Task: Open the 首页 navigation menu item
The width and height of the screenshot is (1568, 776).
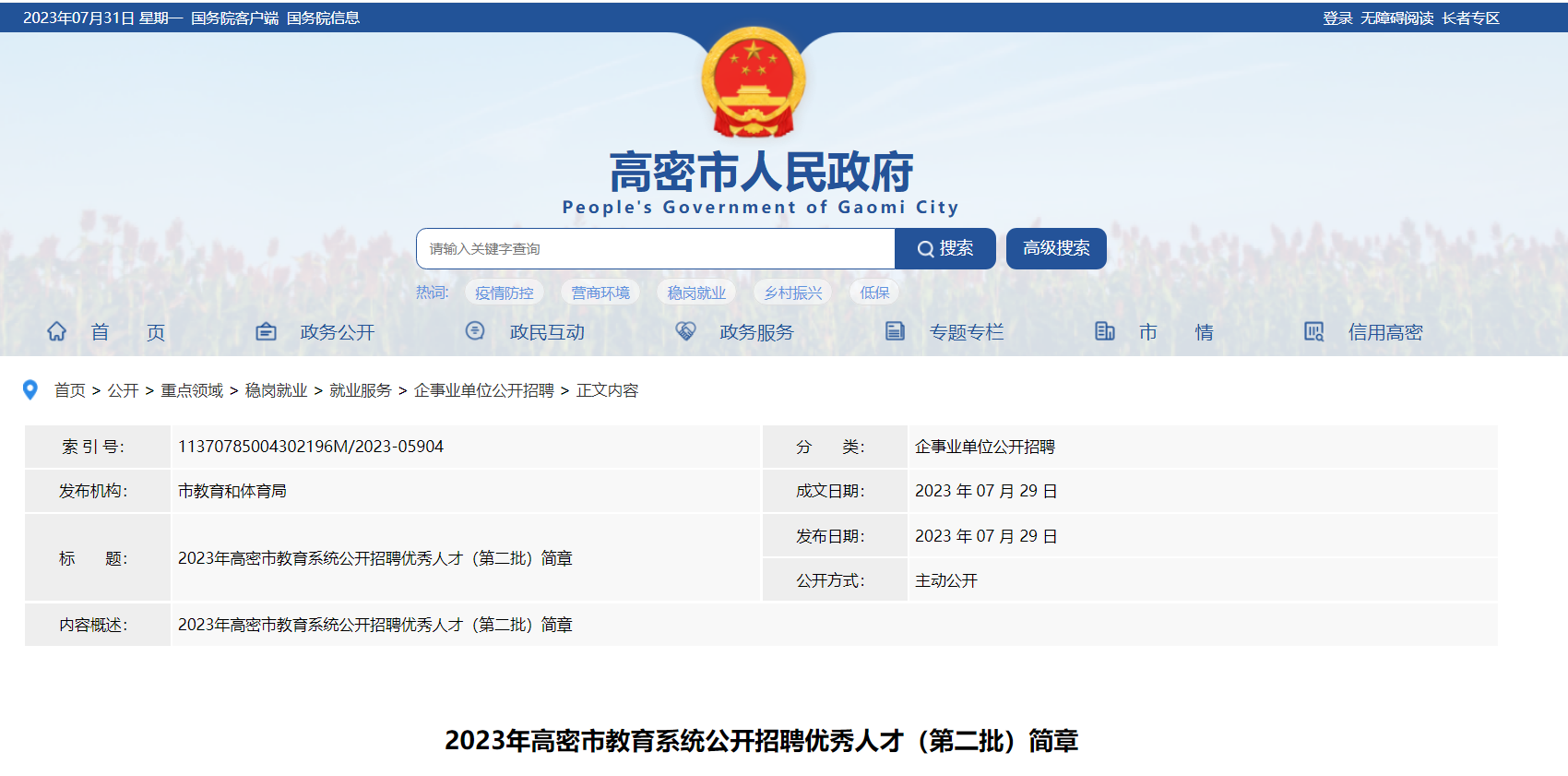Action: (x=128, y=332)
